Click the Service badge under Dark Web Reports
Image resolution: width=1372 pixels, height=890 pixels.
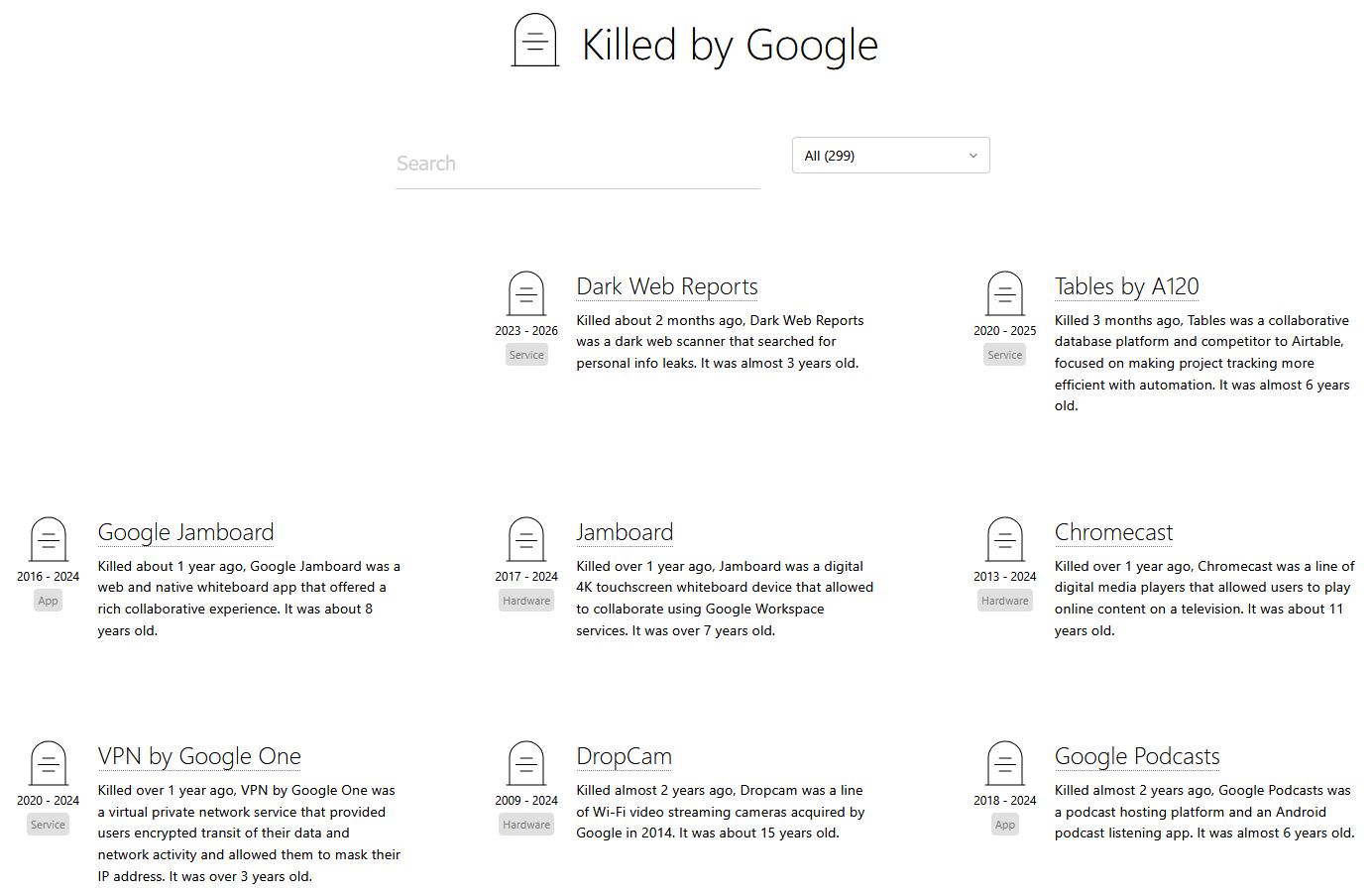(x=526, y=355)
